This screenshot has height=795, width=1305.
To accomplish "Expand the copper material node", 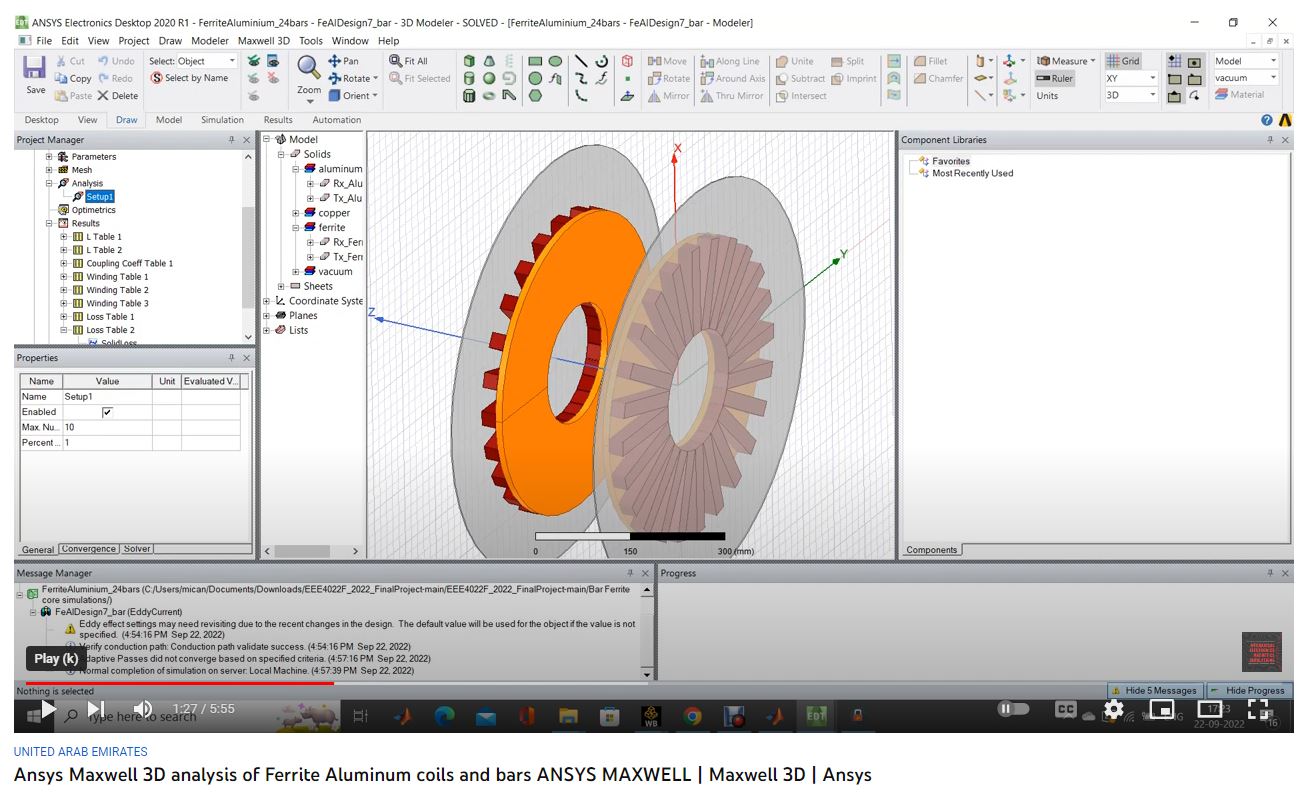I will (296, 213).
